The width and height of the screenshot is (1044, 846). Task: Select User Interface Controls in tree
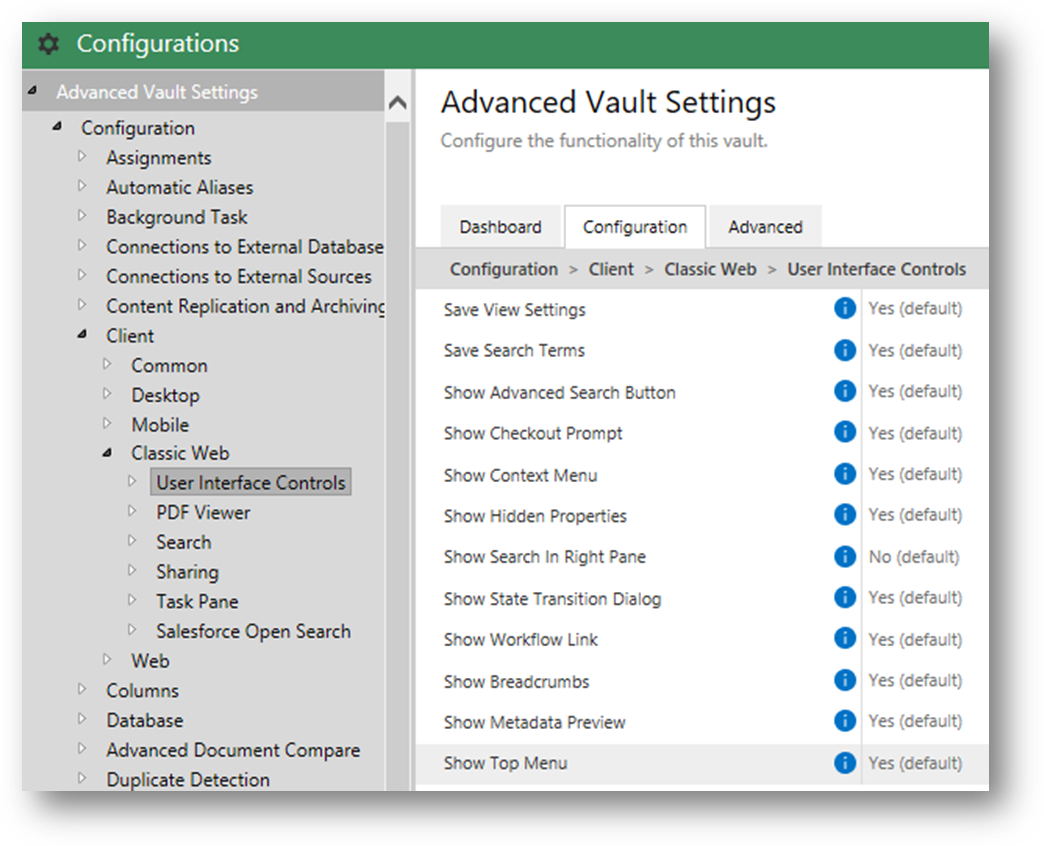251,482
